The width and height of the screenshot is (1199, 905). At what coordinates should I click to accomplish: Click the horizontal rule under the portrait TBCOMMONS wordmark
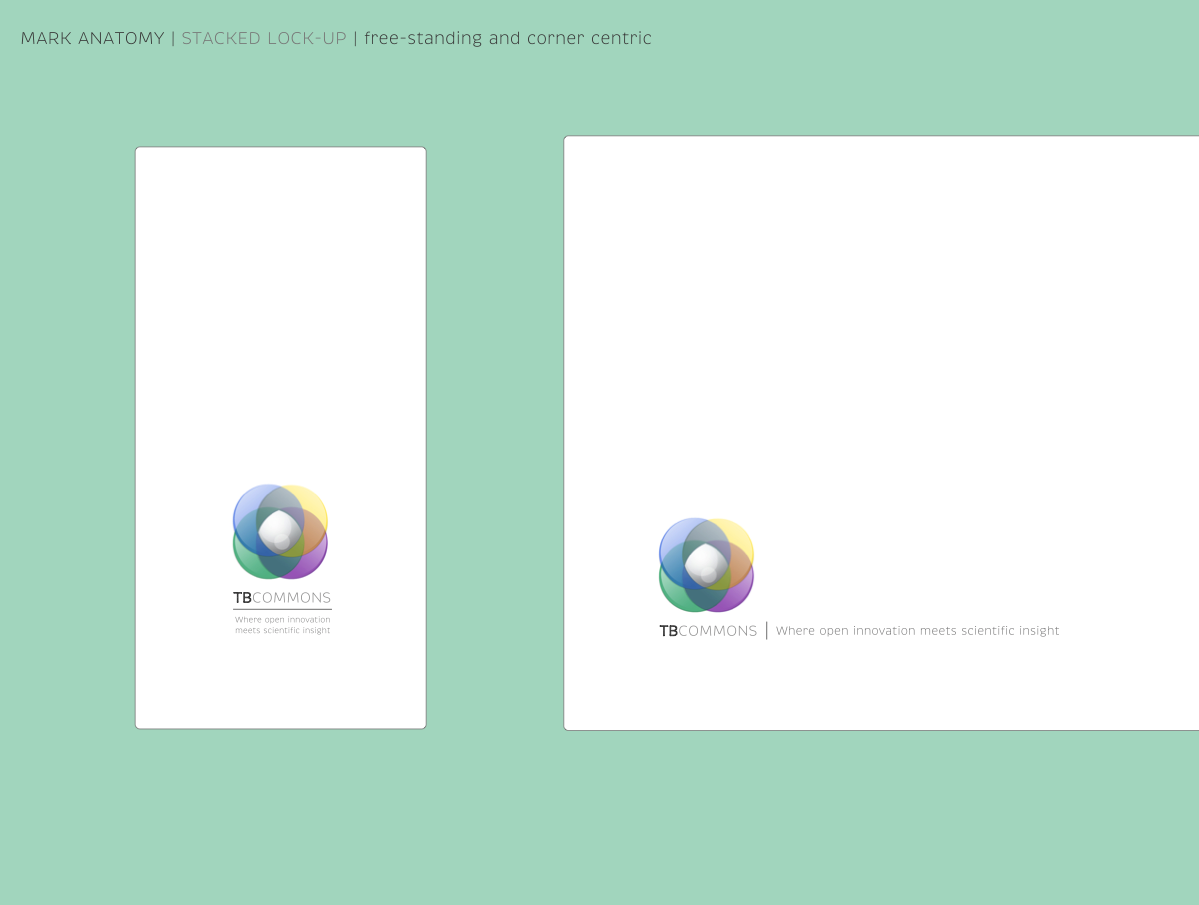(282, 609)
